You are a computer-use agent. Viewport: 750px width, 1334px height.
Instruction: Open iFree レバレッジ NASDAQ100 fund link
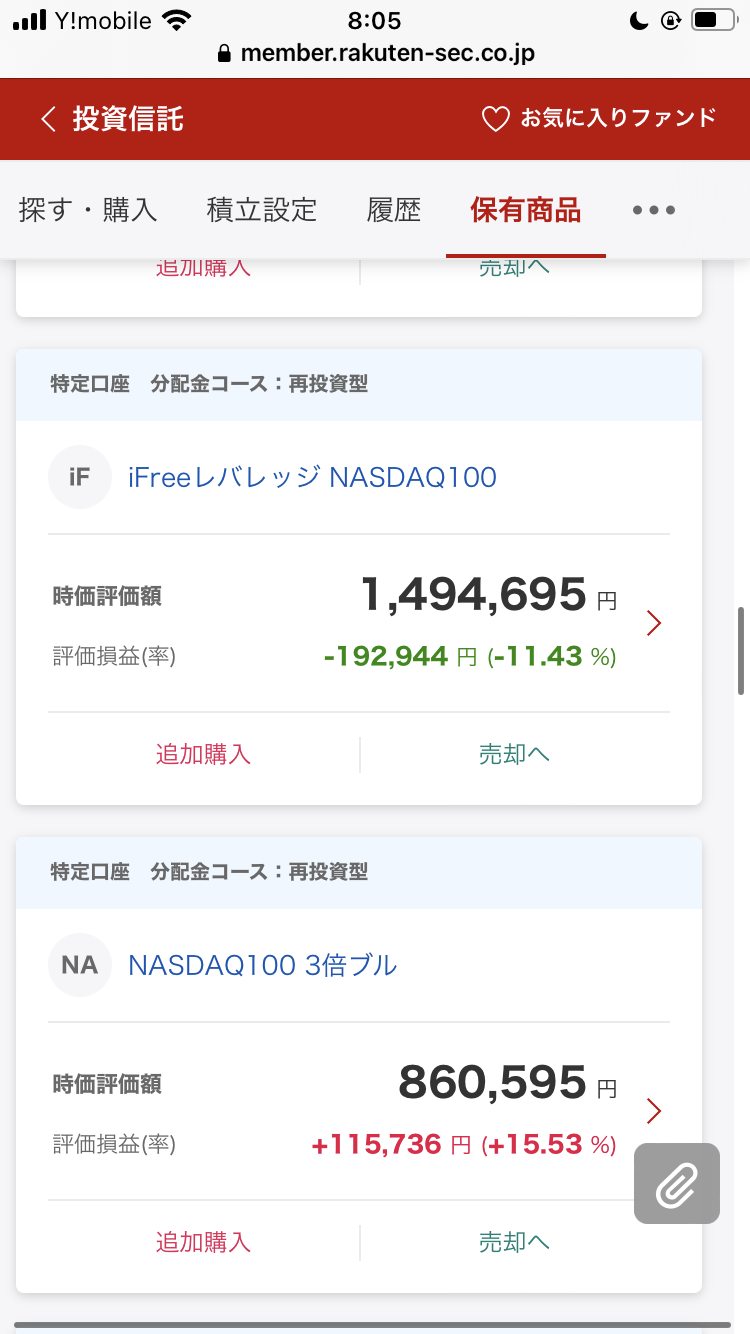coord(312,477)
